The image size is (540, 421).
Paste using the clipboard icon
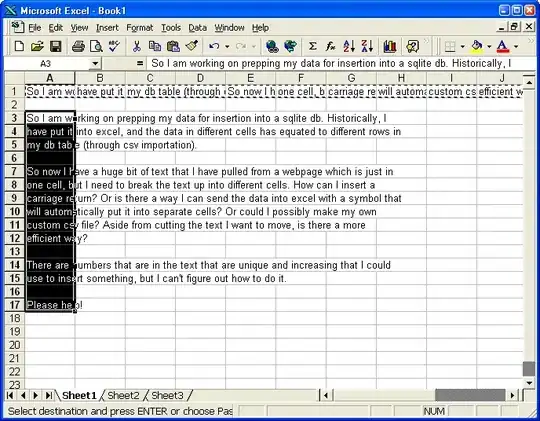[x=173, y=46]
